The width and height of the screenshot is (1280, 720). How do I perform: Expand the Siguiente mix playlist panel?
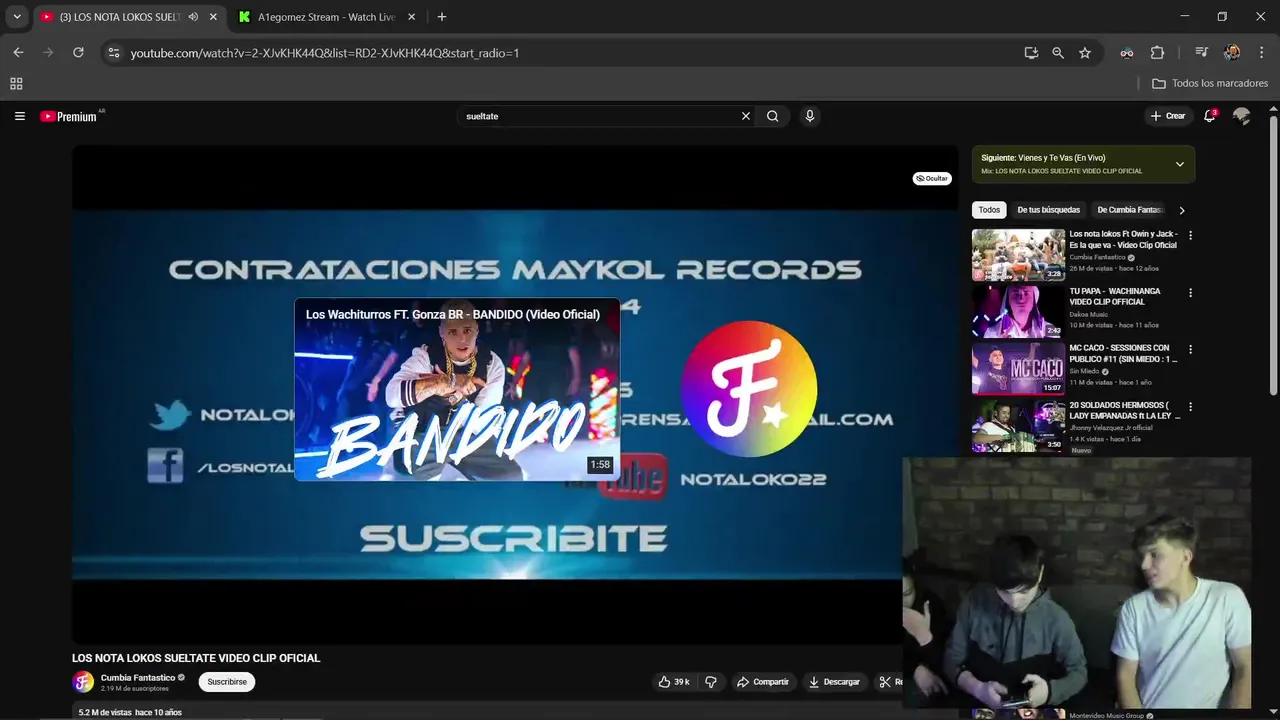coord(1179,164)
